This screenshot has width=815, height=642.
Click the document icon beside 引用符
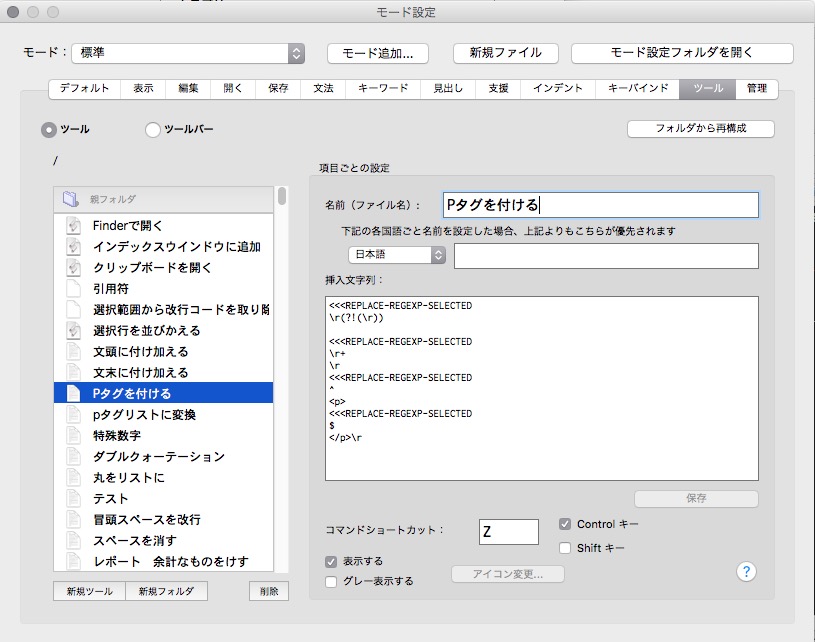pos(72,289)
